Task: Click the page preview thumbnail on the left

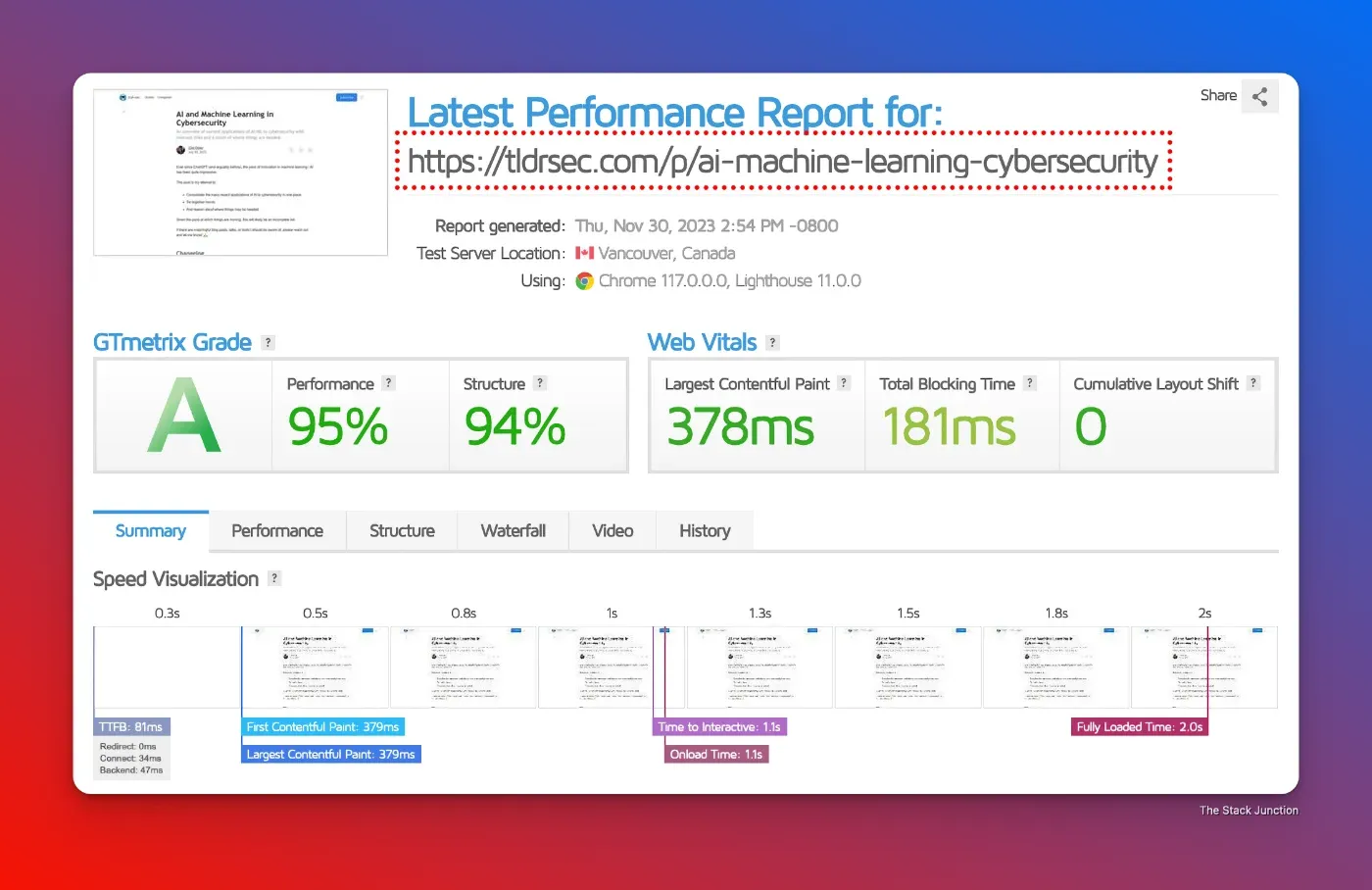Action: pyautogui.click(x=240, y=173)
